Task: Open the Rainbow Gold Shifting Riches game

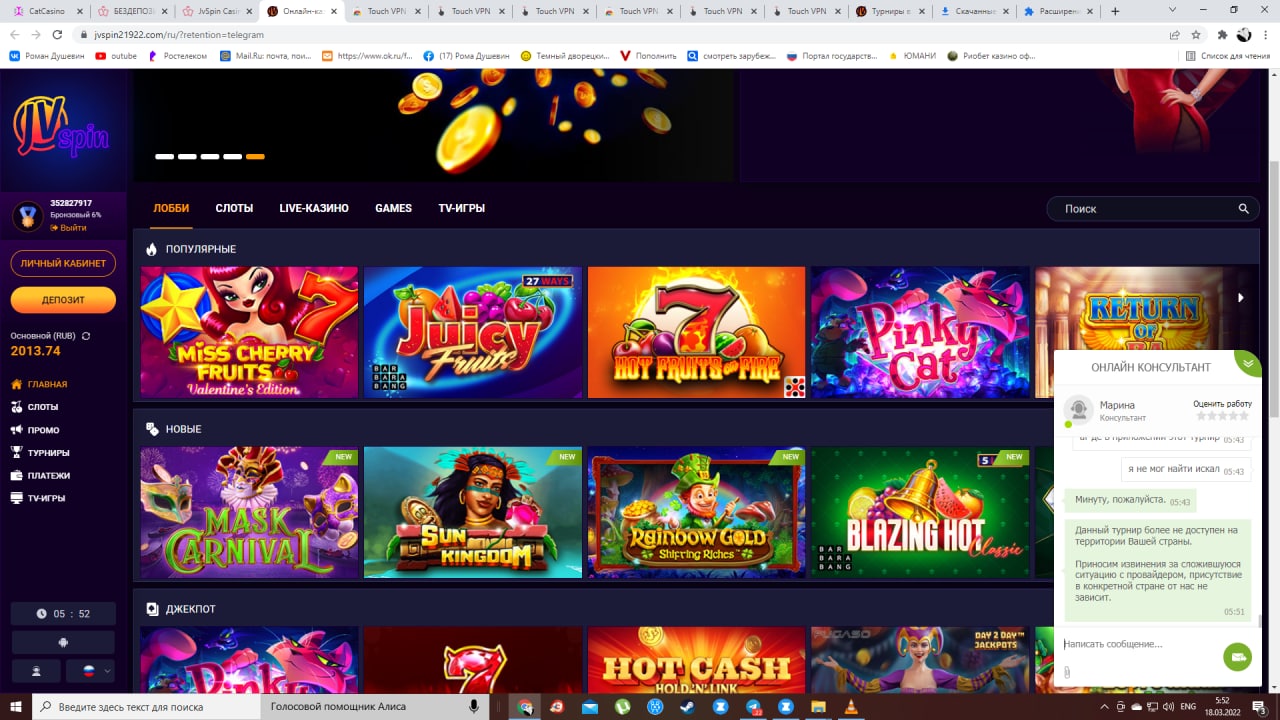Action: [x=696, y=513]
